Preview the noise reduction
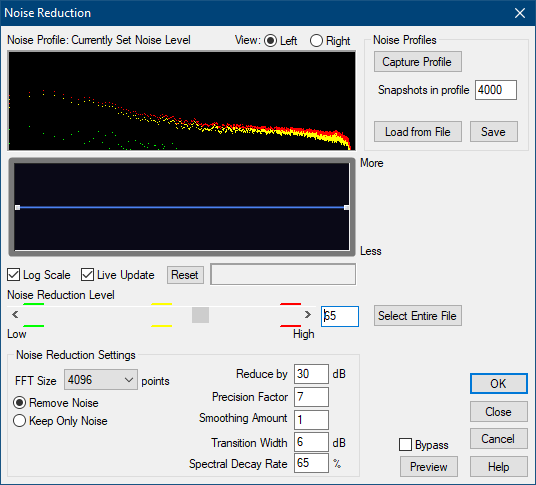 coord(429,467)
